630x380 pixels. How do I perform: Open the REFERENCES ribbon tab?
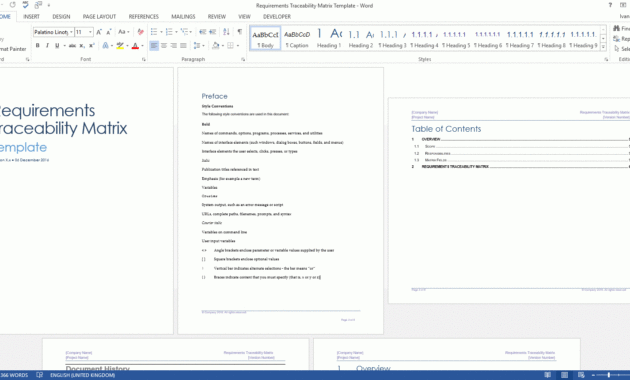point(143,16)
